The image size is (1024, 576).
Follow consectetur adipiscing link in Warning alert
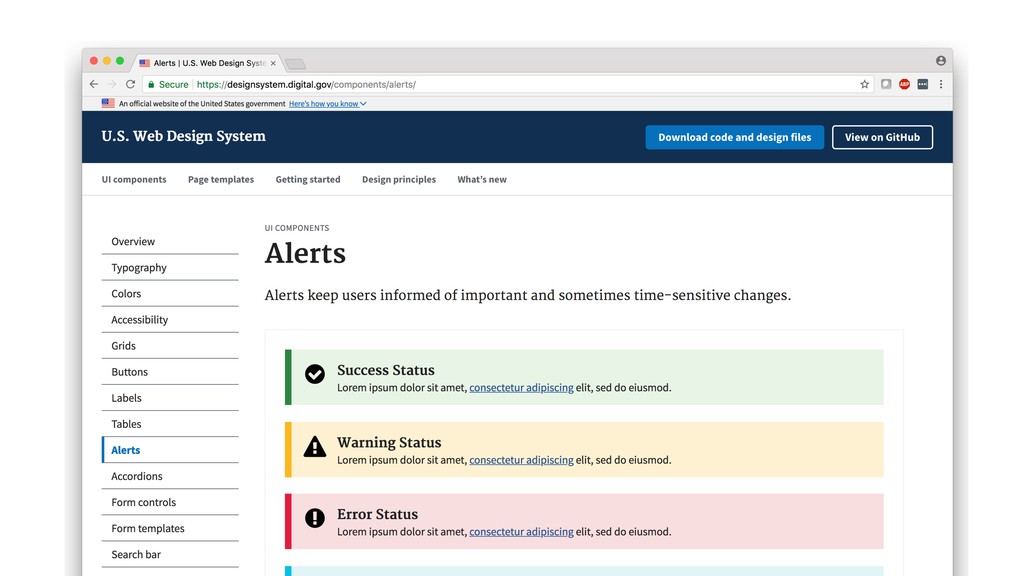[521, 460]
